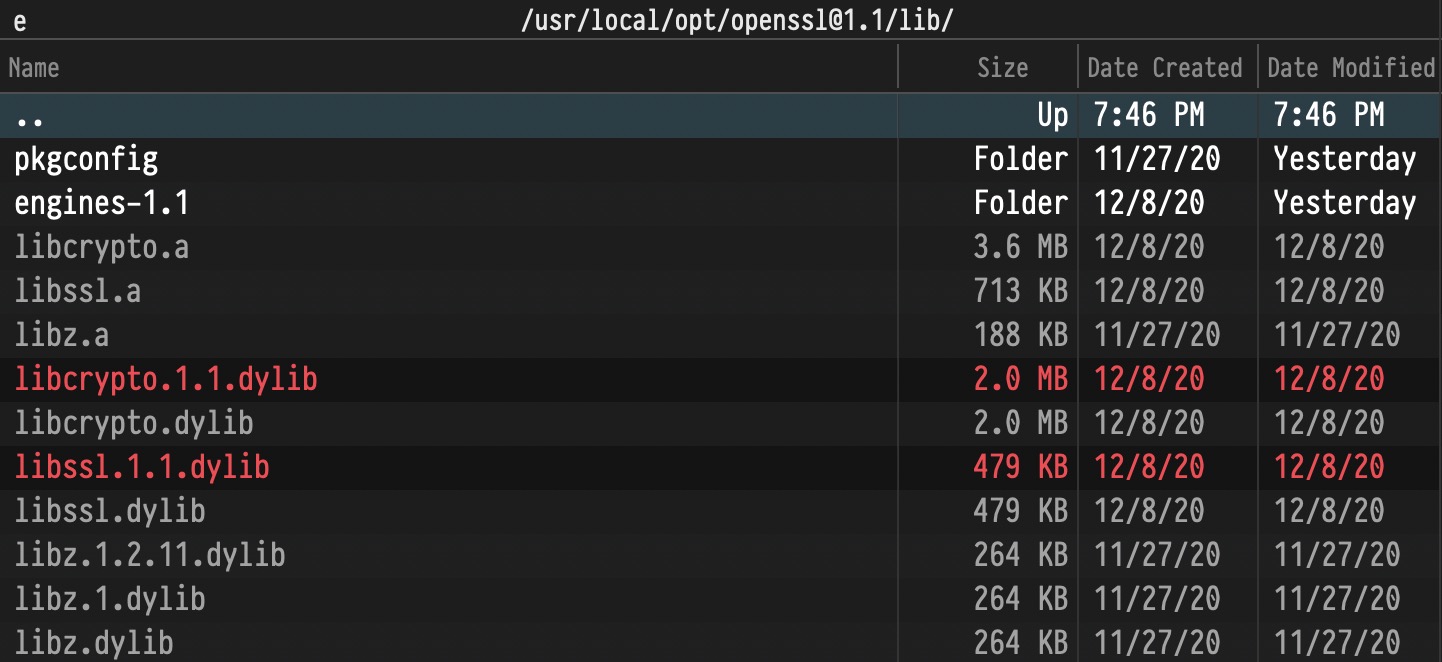The width and height of the screenshot is (1442, 662).
Task: Sort files by the Size column
Action: point(1003,67)
